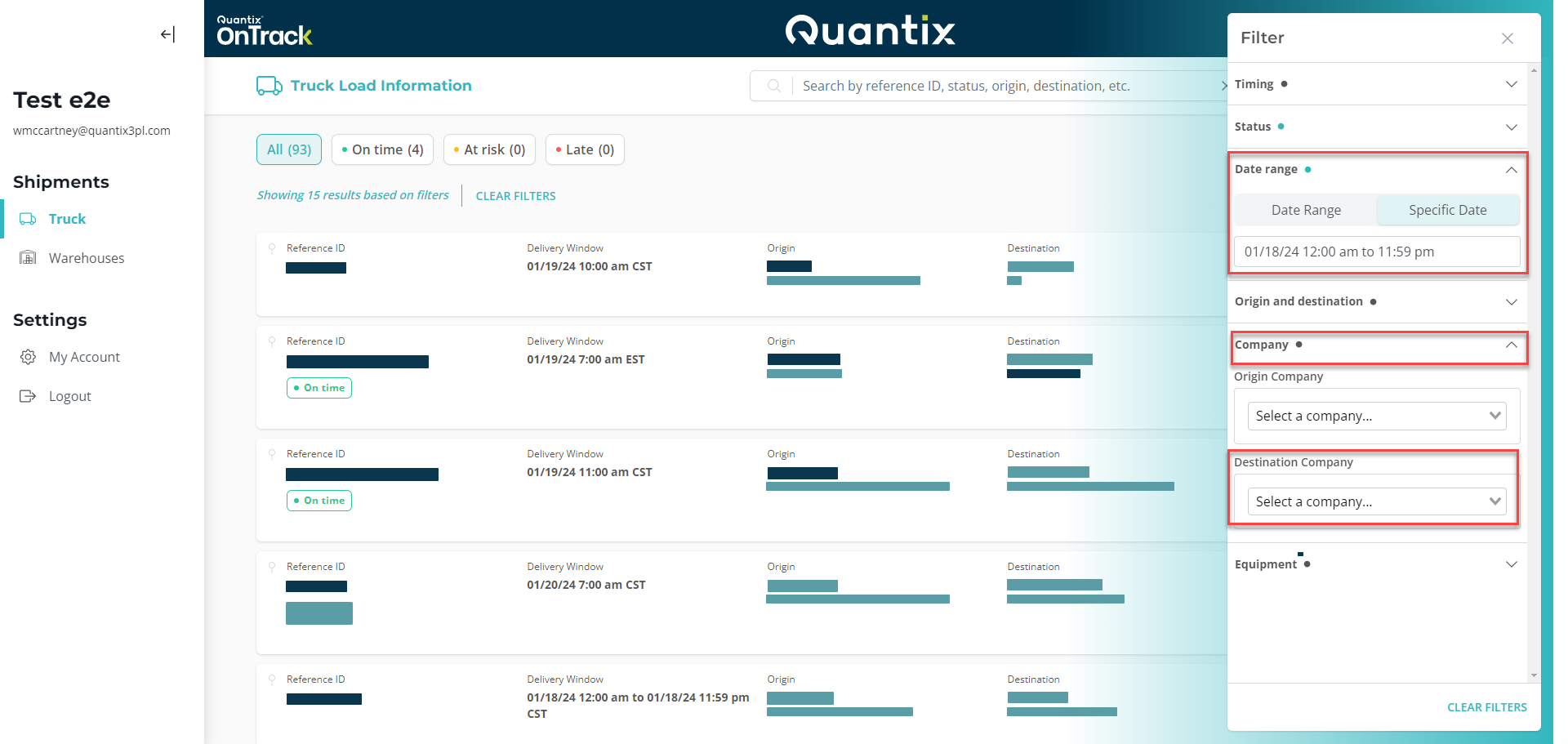The height and width of the screenshot is (744, 1568).
Task: Click the search magnifier icon
Action: pyautogui.click(x=773, y=86)
